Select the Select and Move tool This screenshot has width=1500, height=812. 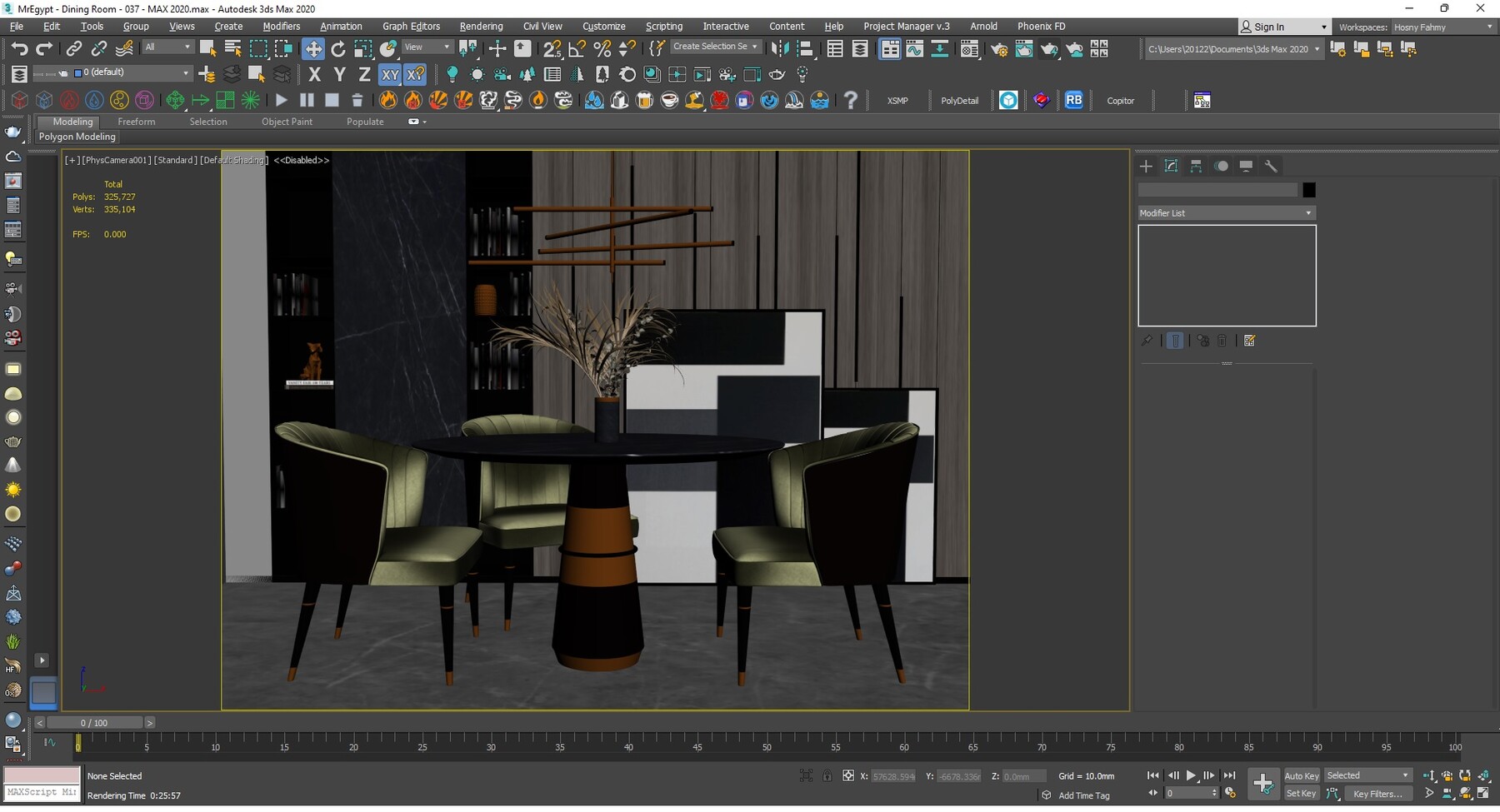point(314,47)
